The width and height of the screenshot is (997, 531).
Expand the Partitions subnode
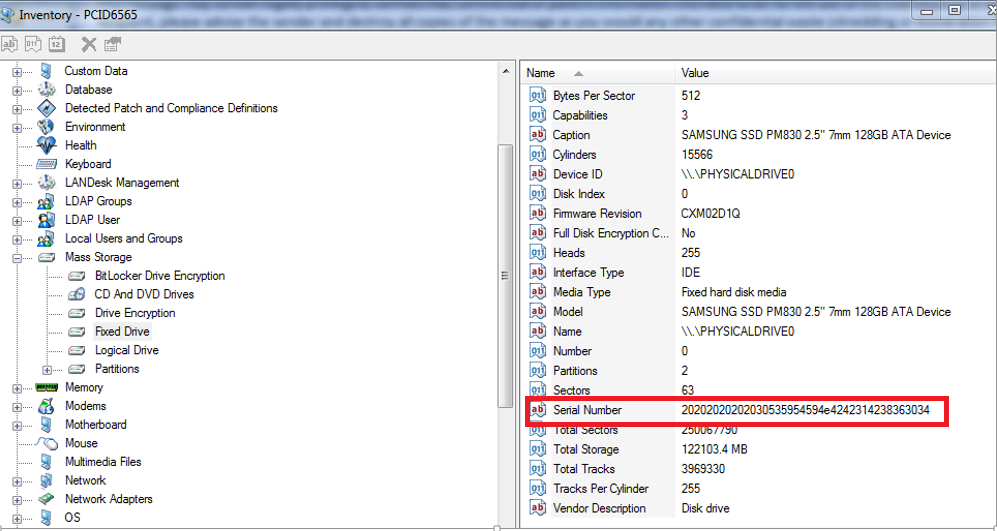[46, 369]
